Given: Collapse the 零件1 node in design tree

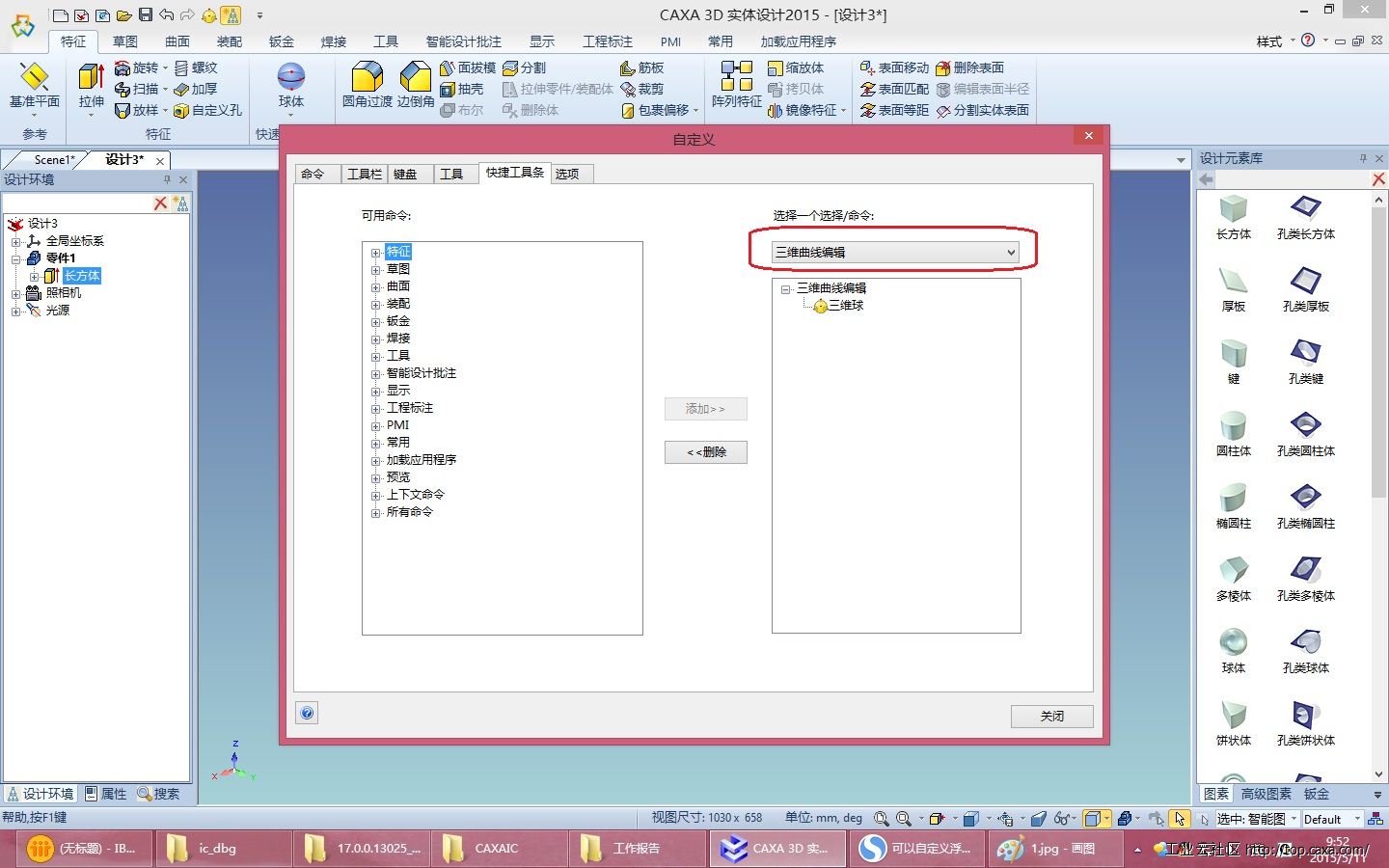Looking at the screenshot, I should (x=16, y=258).
